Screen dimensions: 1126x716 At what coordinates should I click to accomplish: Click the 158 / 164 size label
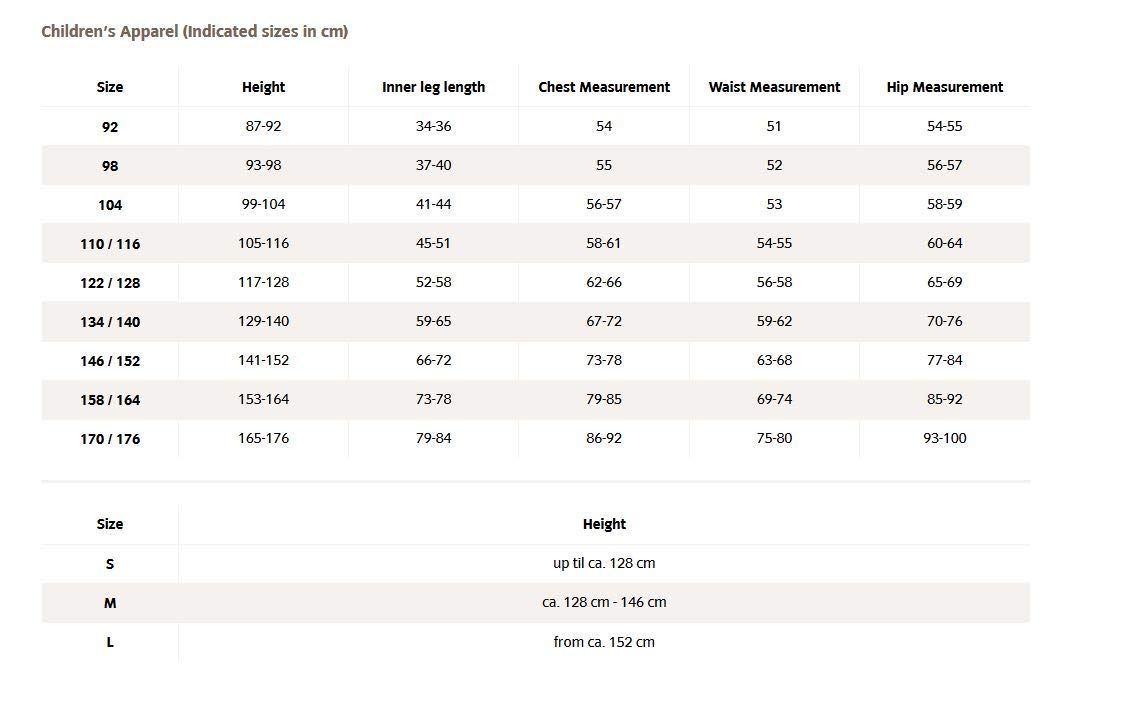(110, 400)
